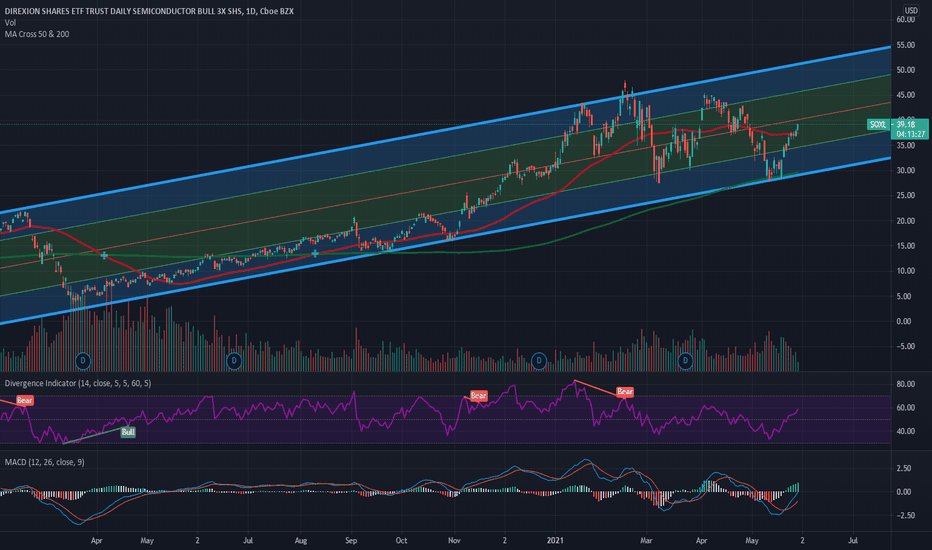Open the Divergence Indicator legend label
The image size is (932, 550).
tap(78, 383)
